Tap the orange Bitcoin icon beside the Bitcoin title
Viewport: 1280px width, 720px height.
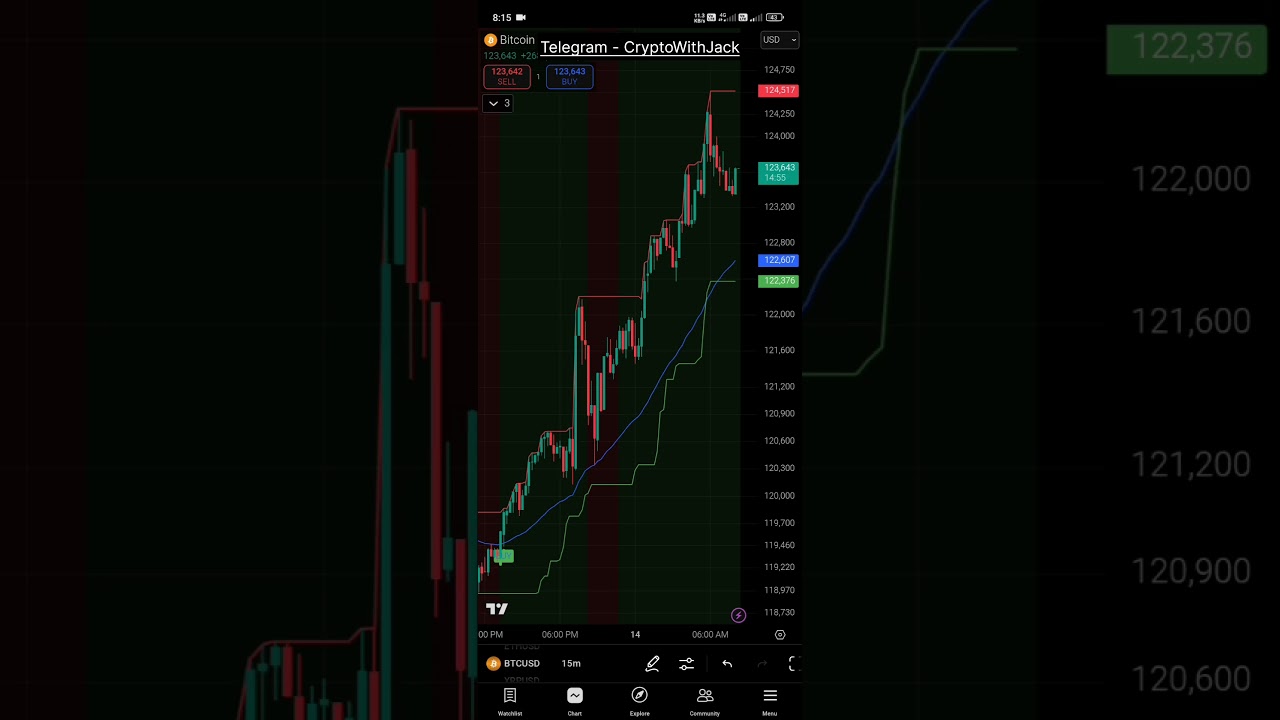(x=490, y=40)
